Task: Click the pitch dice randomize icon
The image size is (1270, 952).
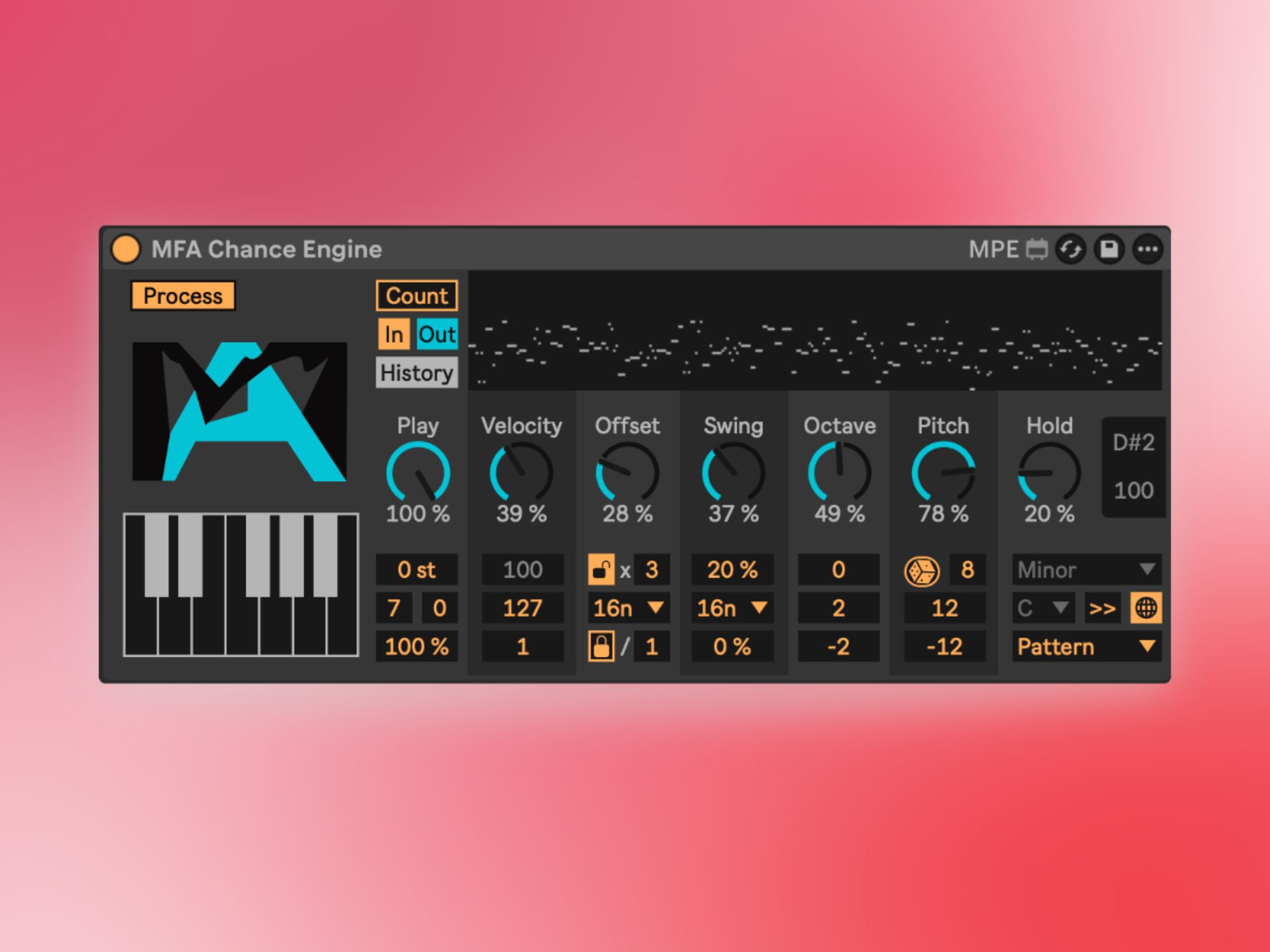Action: click(x=921, y=571)
